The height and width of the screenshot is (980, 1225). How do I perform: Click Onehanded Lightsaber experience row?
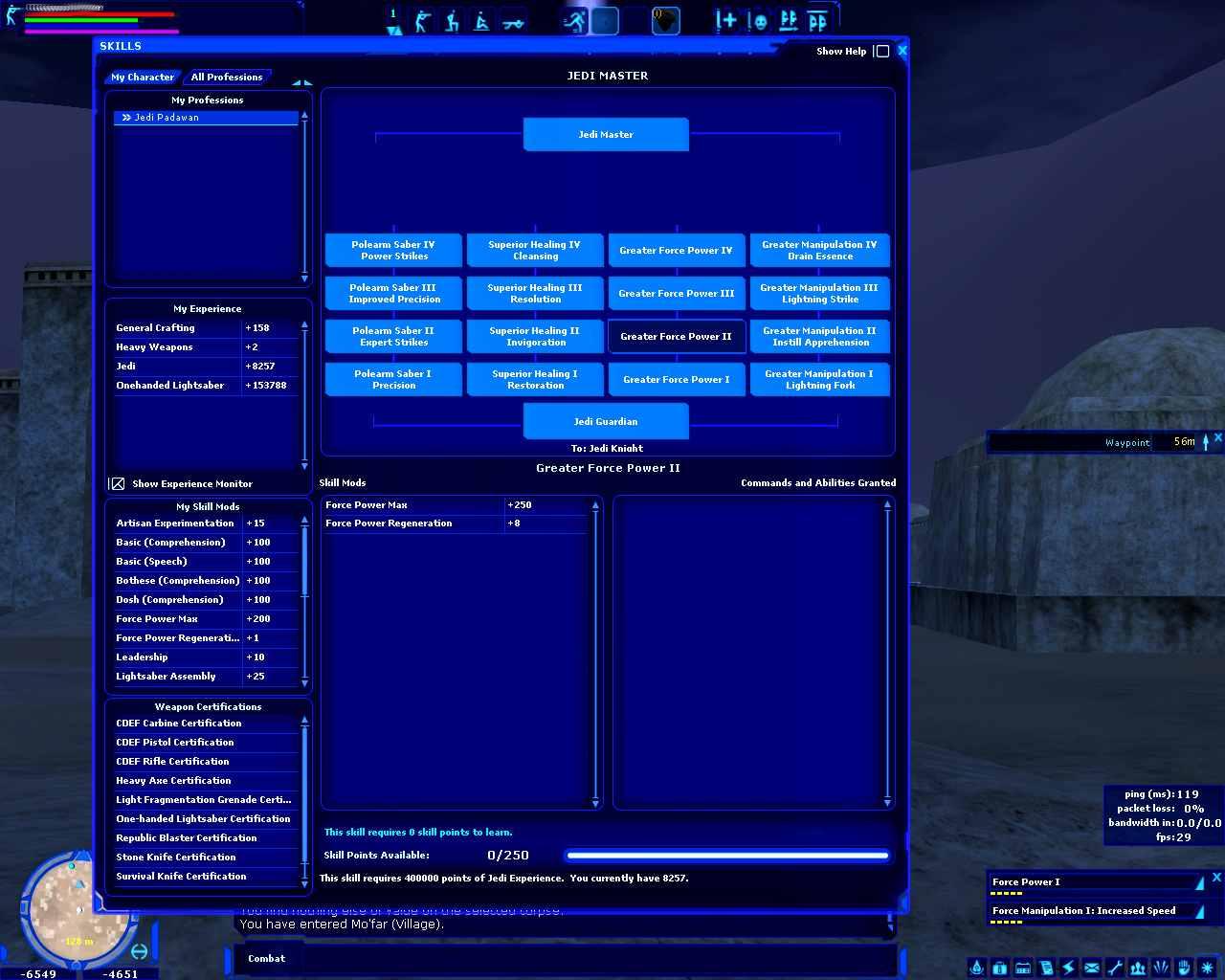pos(206,385)
